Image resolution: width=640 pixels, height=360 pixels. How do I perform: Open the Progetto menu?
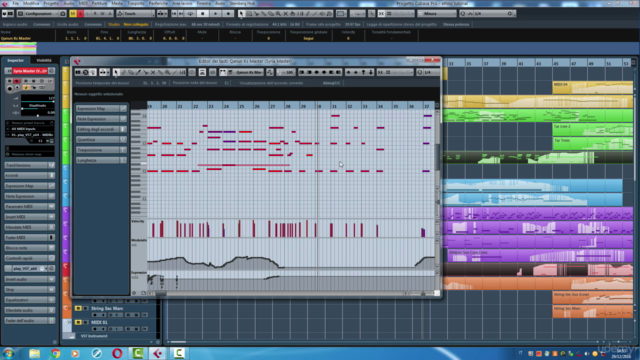coord(51,3)
